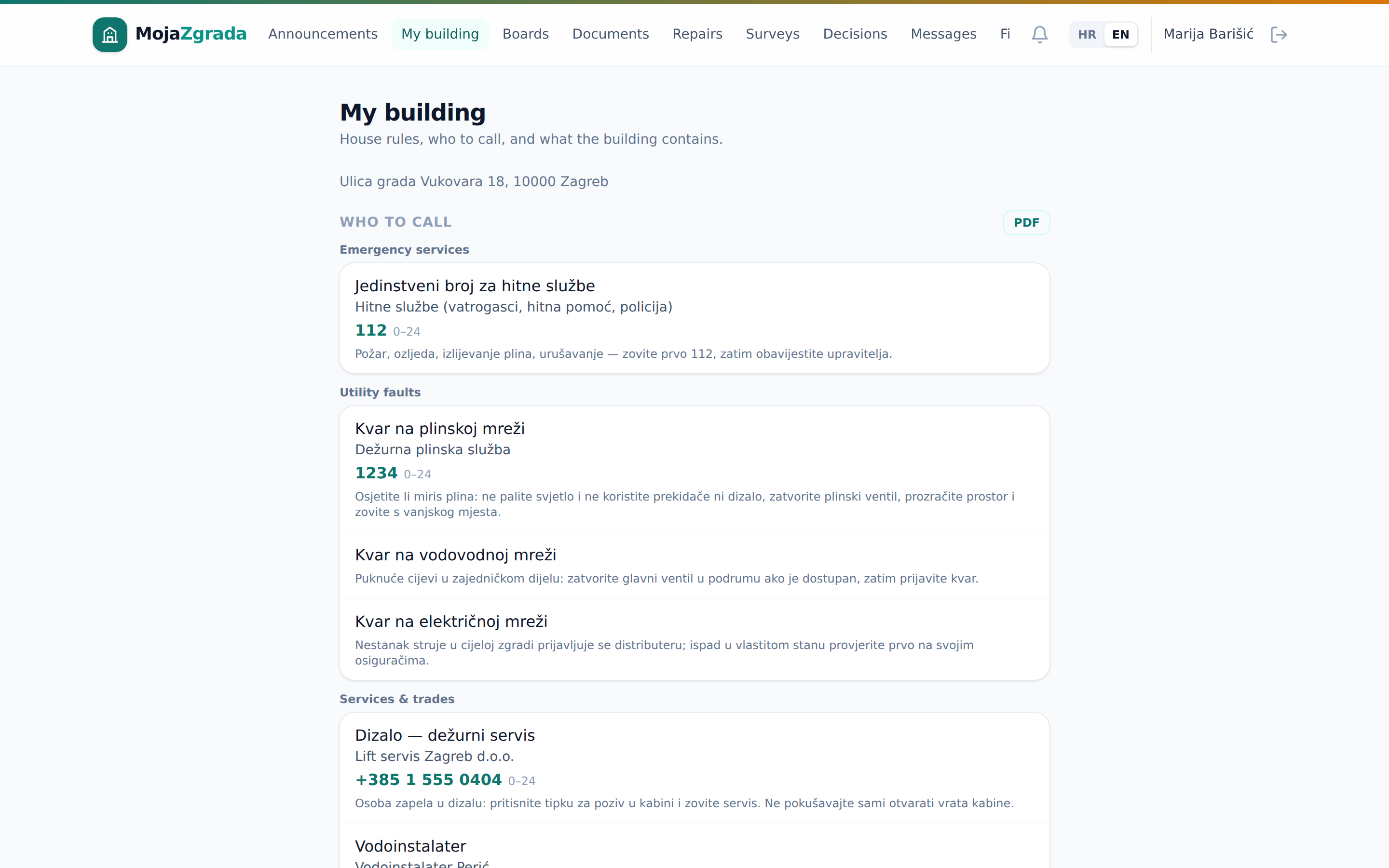Image resolution: width=1389 pixels, height=868 pixels.
Task: Click the Vodoinstalater entry title
Action: point(410,846)
